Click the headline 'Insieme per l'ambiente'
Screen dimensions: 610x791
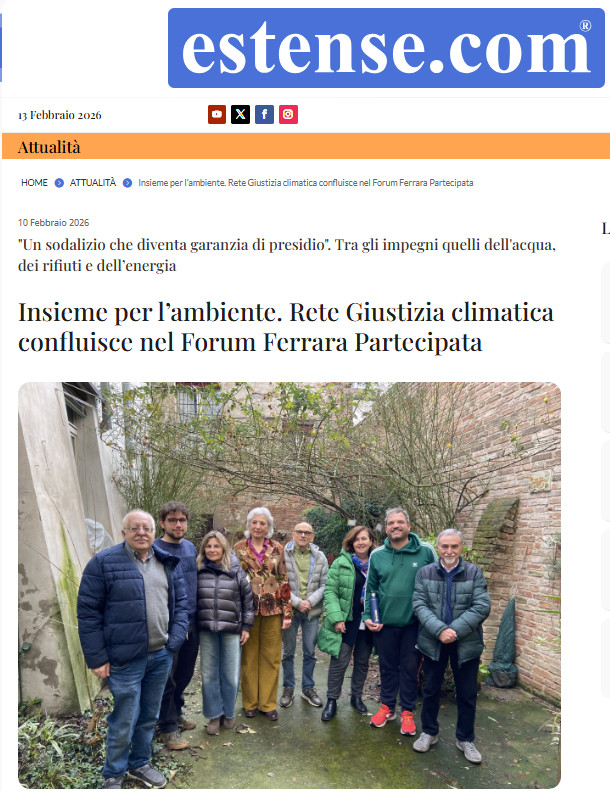click(x=286, y=327)
